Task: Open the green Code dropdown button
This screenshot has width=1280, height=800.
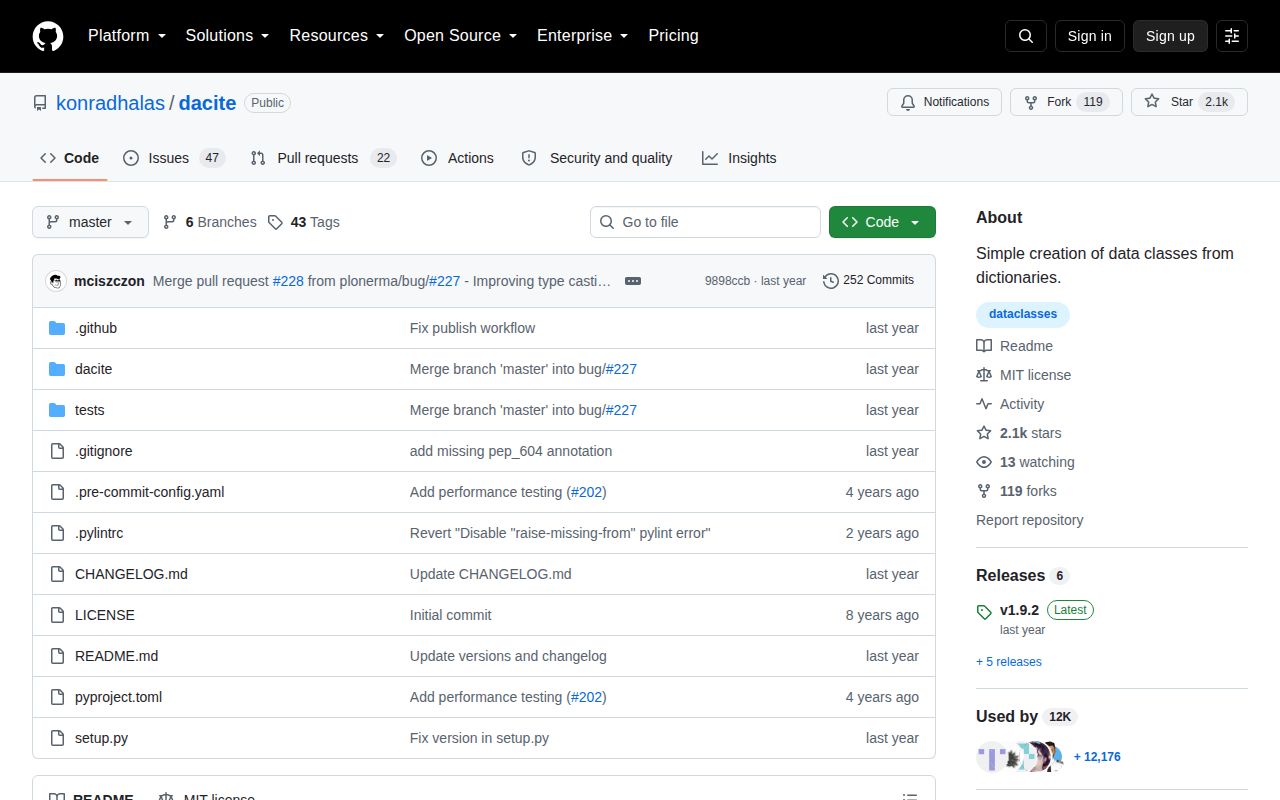Action: click(882, 222)
